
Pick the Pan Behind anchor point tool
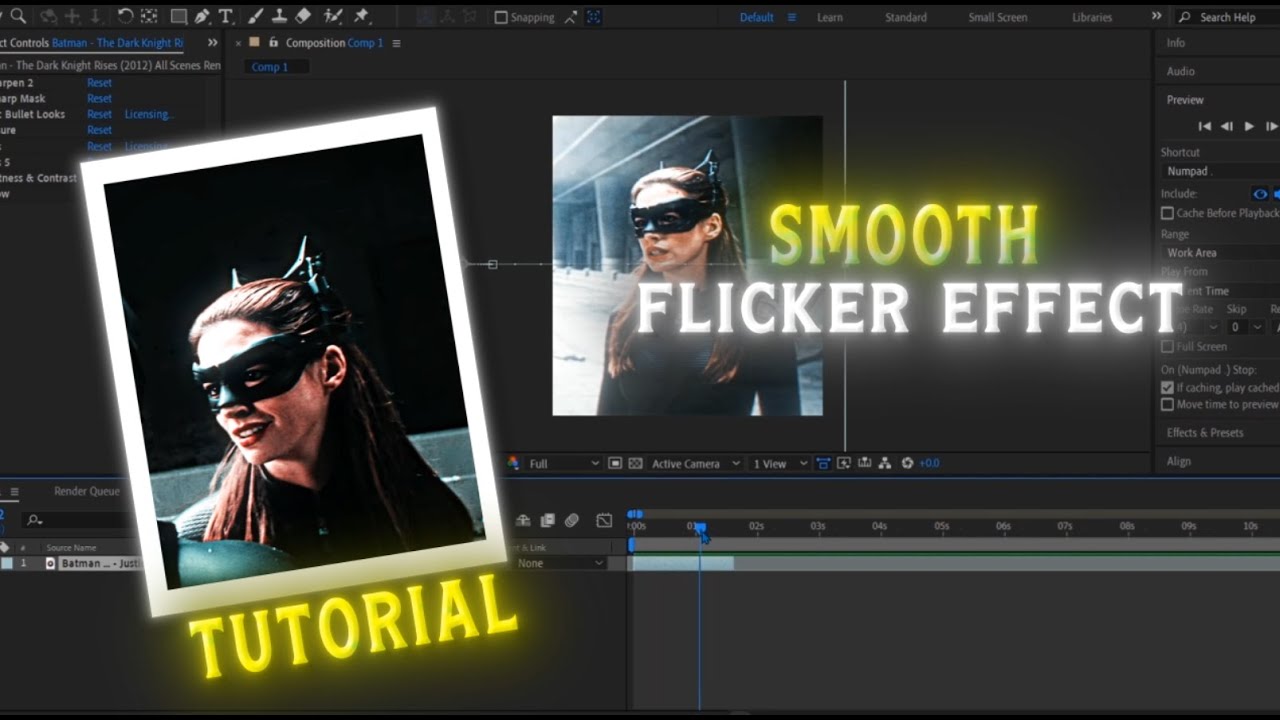click(x=149, y=16)
